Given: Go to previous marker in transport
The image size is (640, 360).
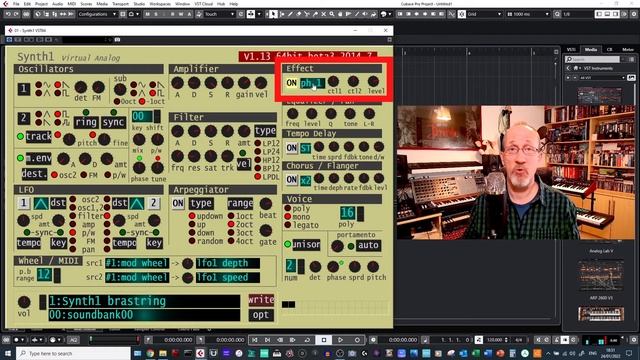Looking at the screenshot, I should click(x=254, y=340).
